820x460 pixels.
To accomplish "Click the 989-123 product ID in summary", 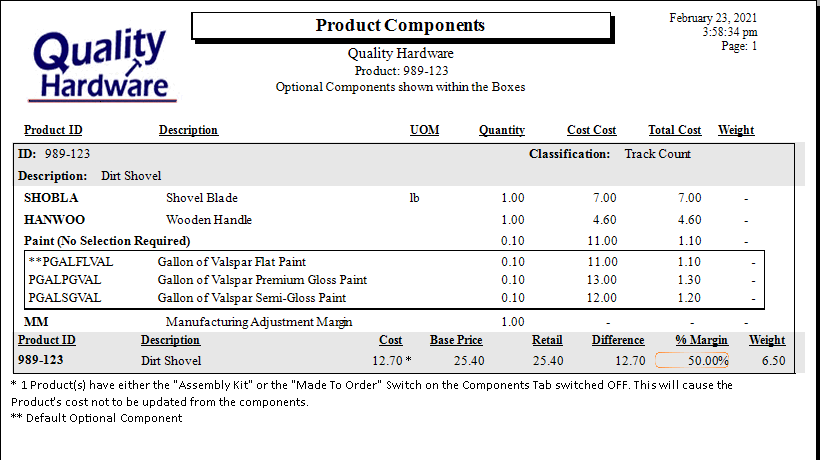I will (40, 360).
